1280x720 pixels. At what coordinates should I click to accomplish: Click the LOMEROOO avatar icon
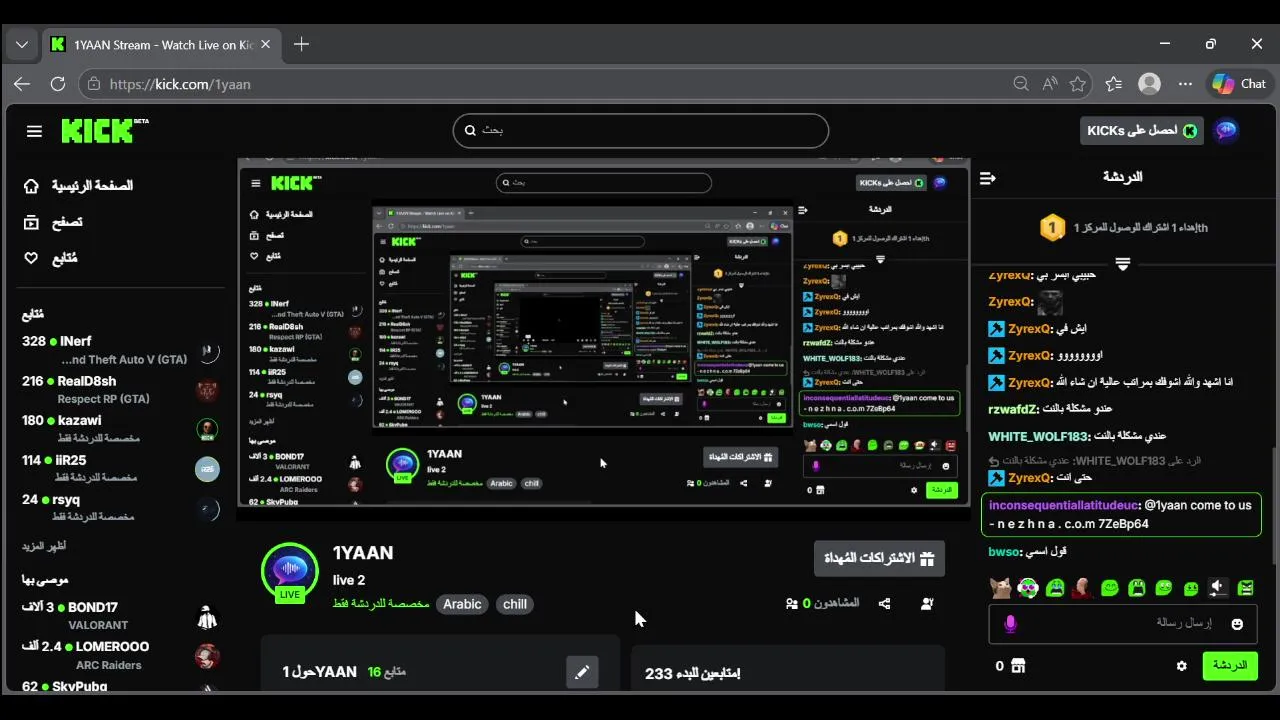pos(207,657)
